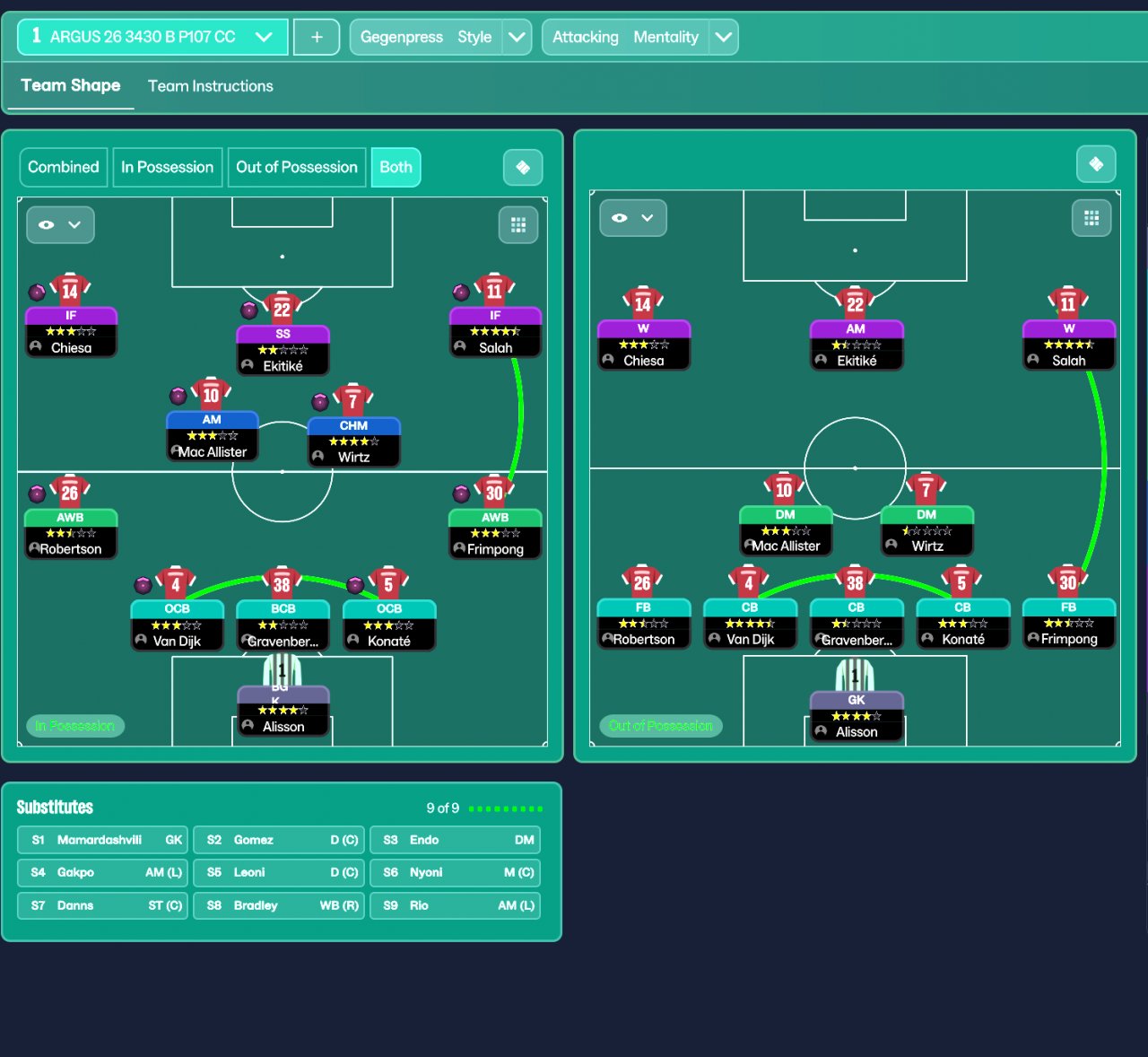Toggle the Both pitch view option

click(x=396, y=167)
